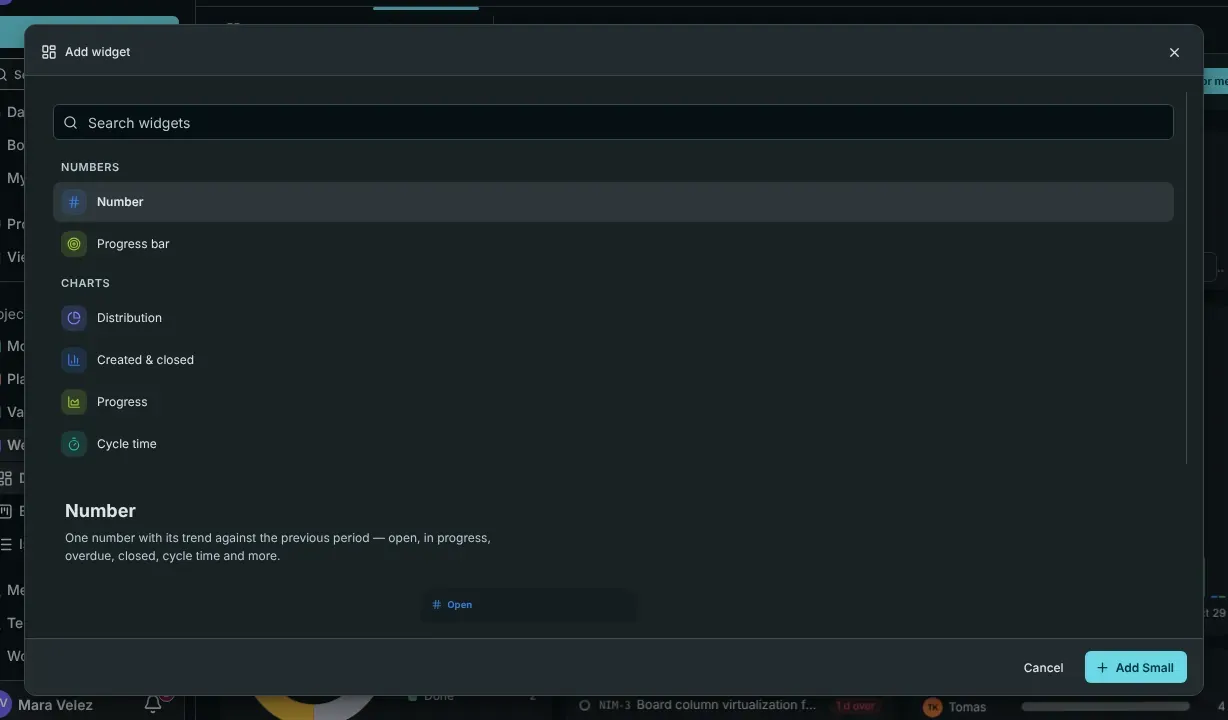The image size is (1228, 720).
Task: Choose the Progress bar list entry
Action: tap(613, 244)
